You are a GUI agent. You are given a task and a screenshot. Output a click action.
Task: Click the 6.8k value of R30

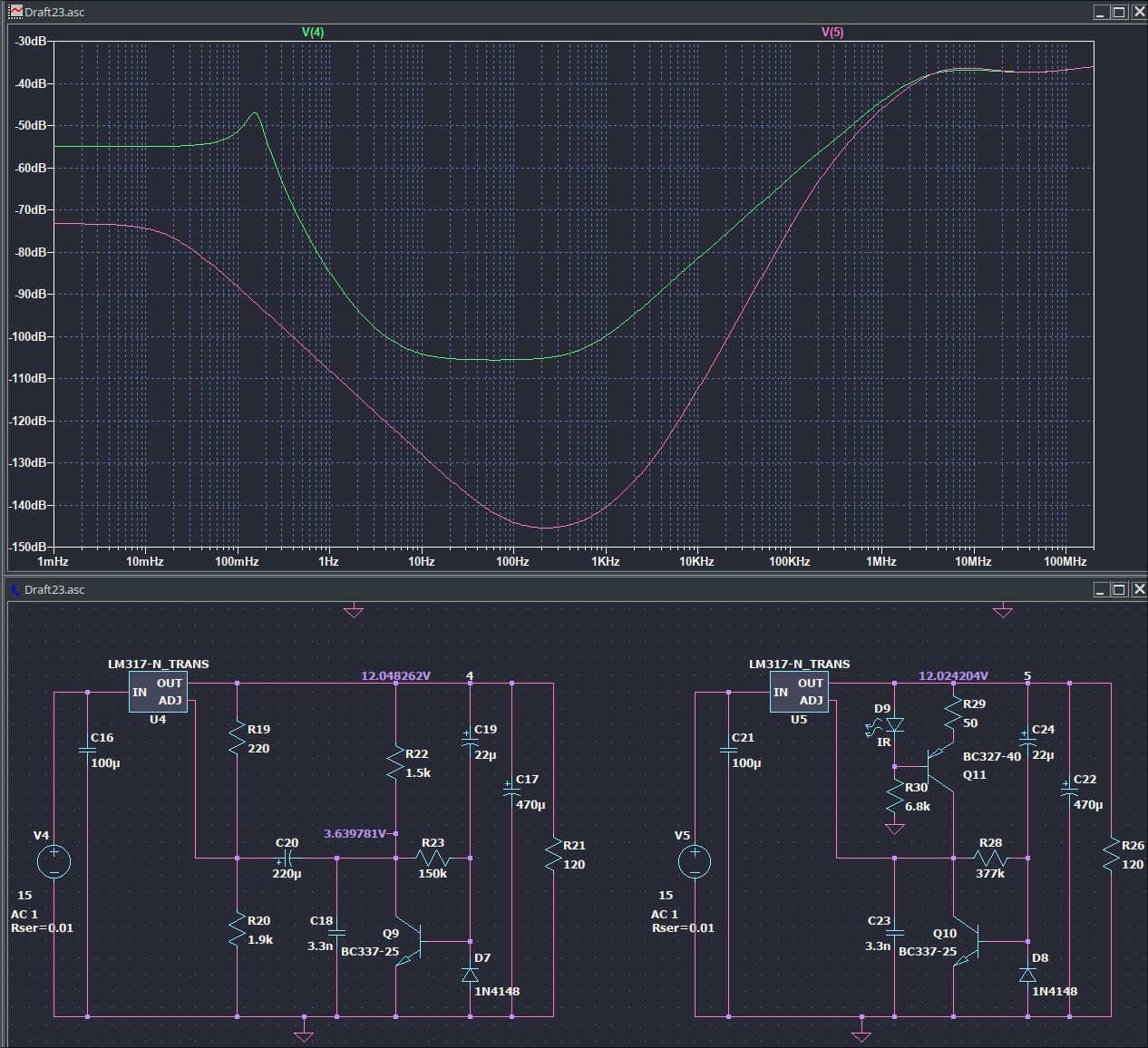click(x=918, y=806)
